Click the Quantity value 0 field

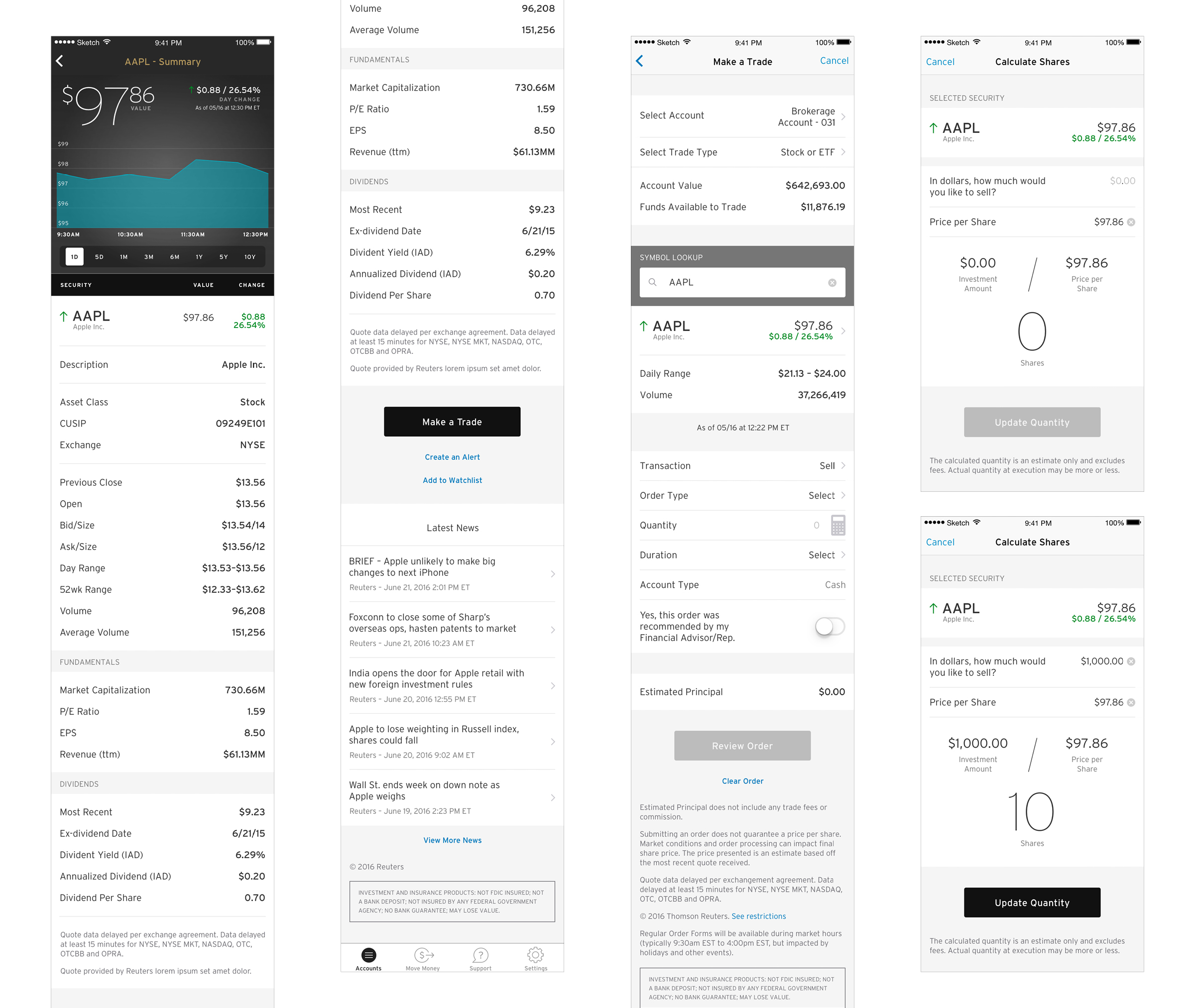(816, 525)
